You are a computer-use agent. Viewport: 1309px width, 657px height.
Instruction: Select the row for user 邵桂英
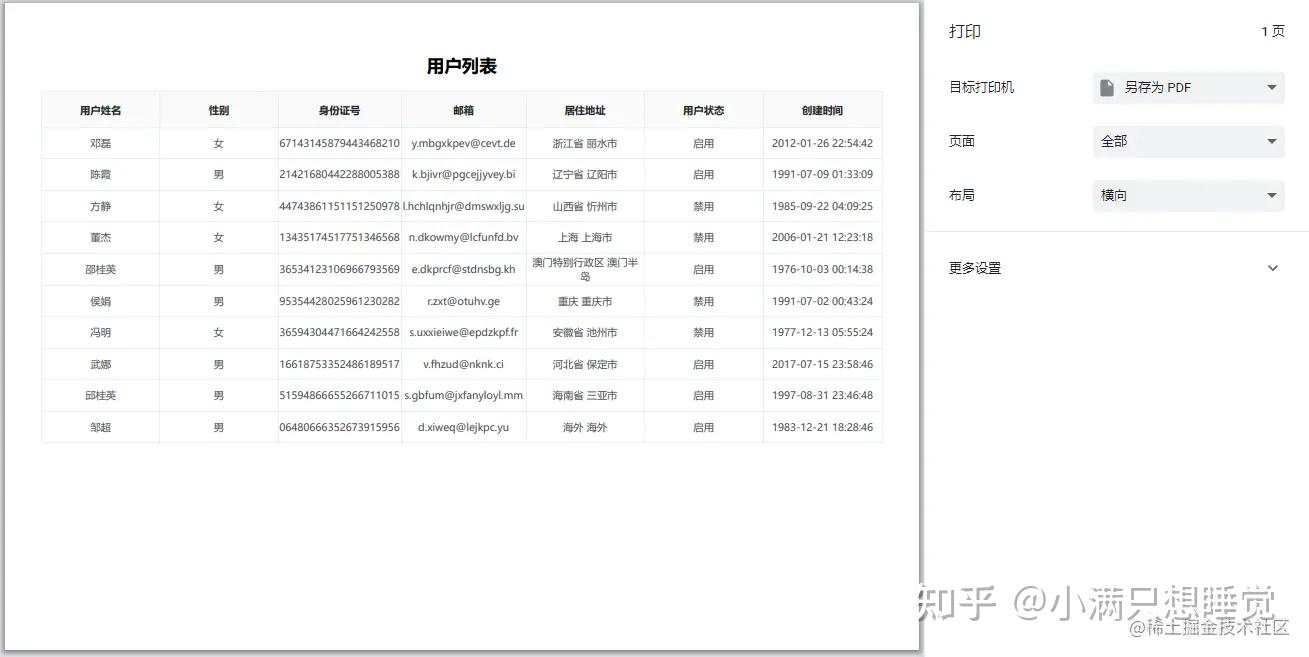click(100, 269)
